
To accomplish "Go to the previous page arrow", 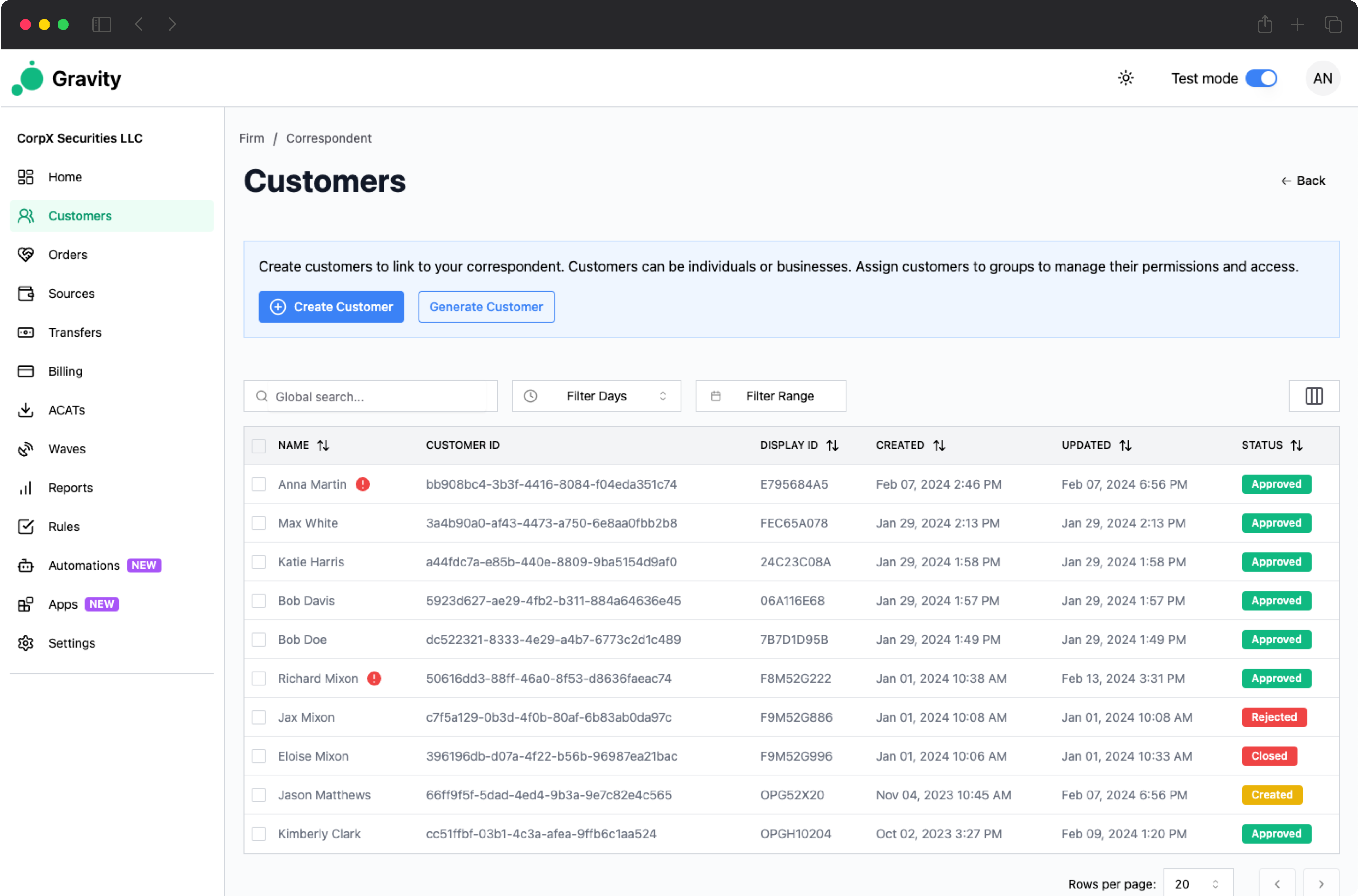I will (x=1277, y=883).
